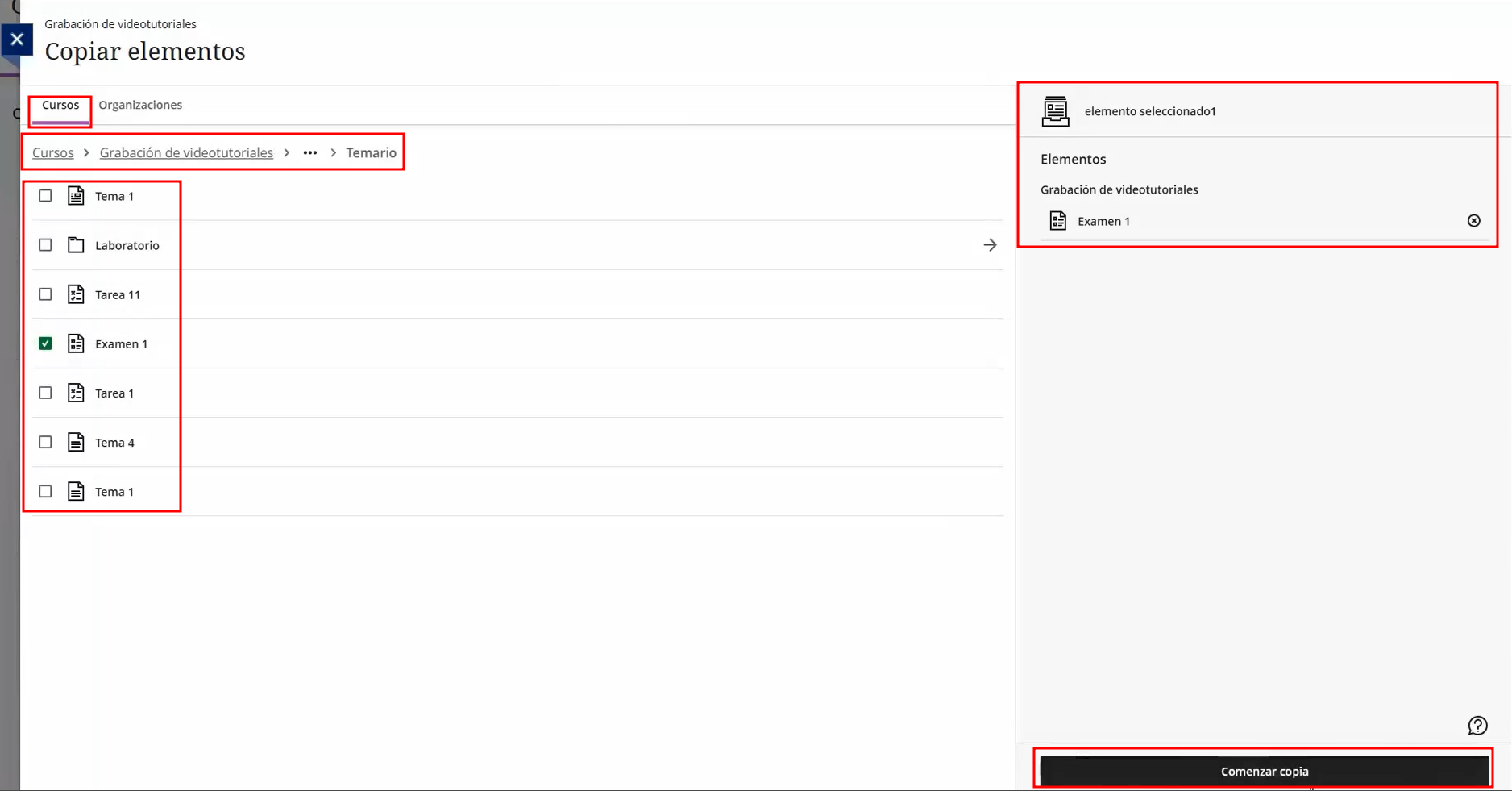Select the Cursos tab
Image resolution: width=1512 pixels, height=791 pixels.
(x=60, y=105)
